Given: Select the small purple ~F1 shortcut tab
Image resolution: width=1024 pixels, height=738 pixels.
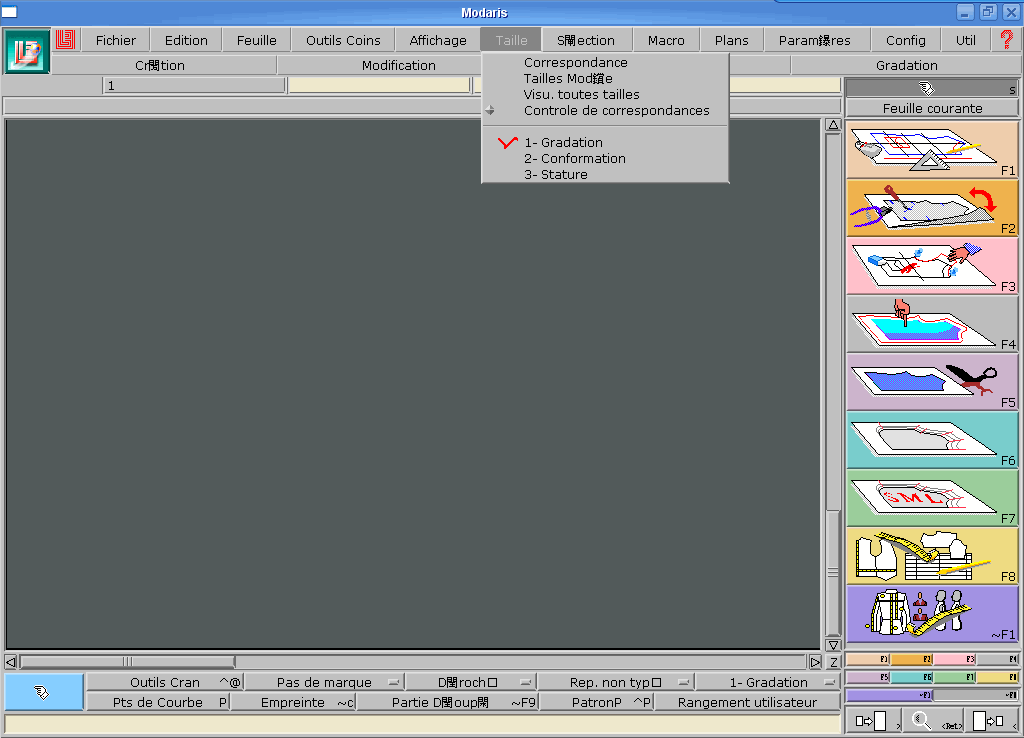Looking at the screenshot, I should pos(889,695).
